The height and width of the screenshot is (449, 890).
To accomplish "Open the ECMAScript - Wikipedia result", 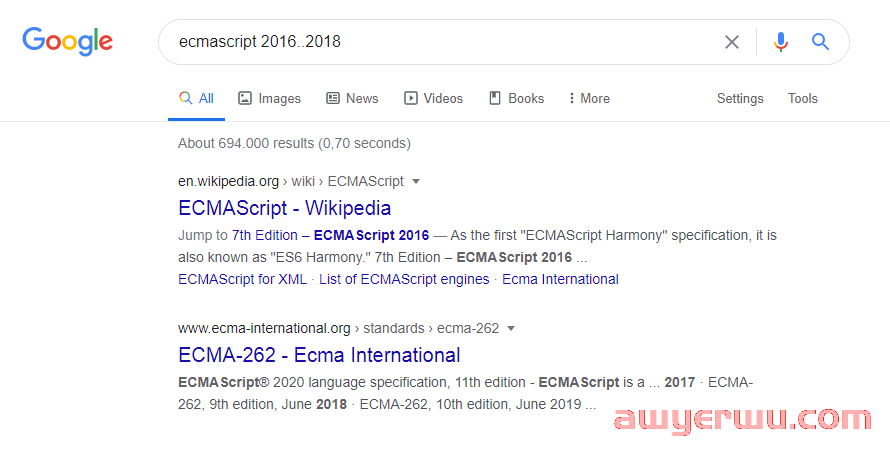I will [284, 208].
